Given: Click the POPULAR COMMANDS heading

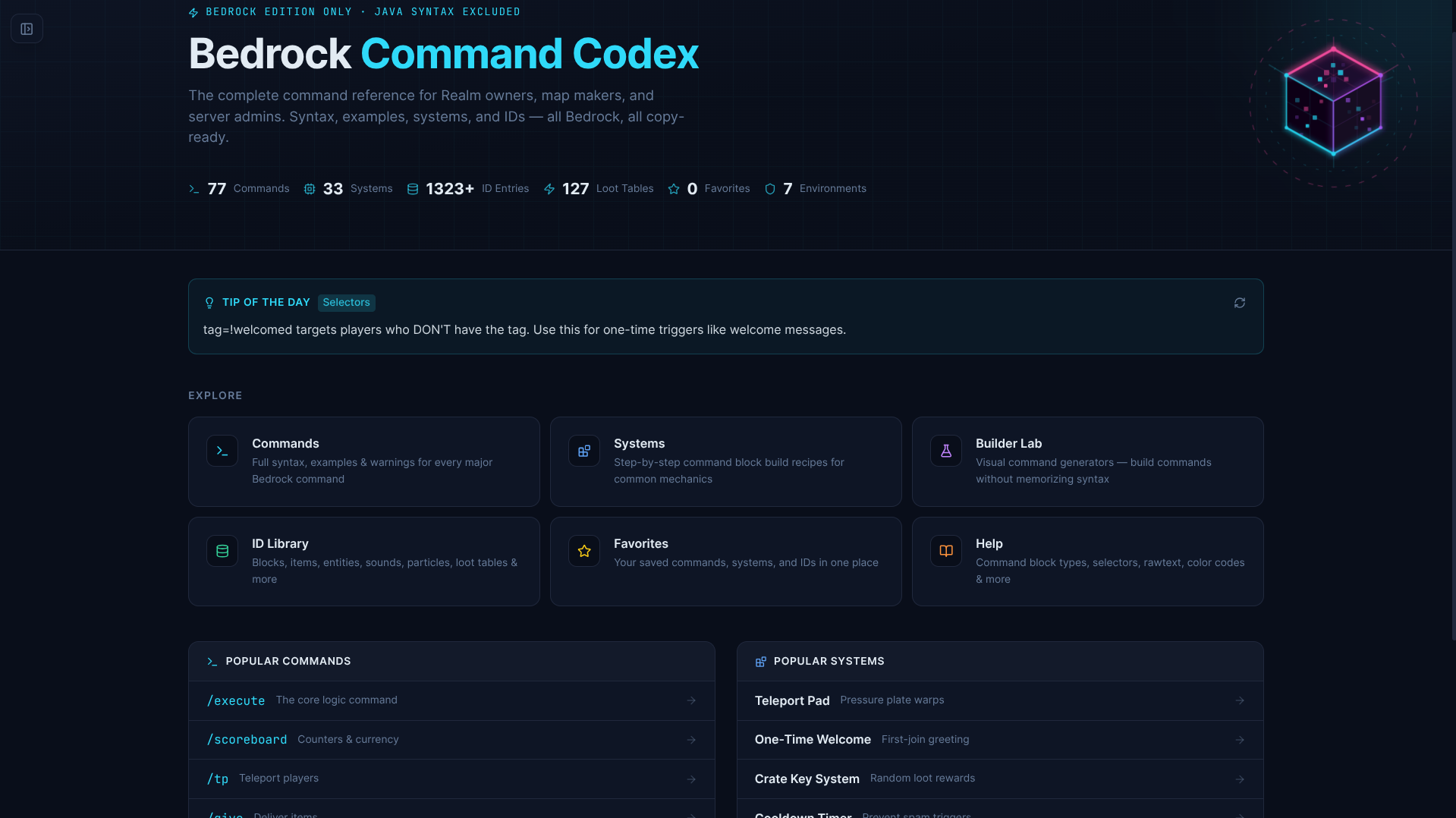Looking at the screenshot, I should point(288,662).
